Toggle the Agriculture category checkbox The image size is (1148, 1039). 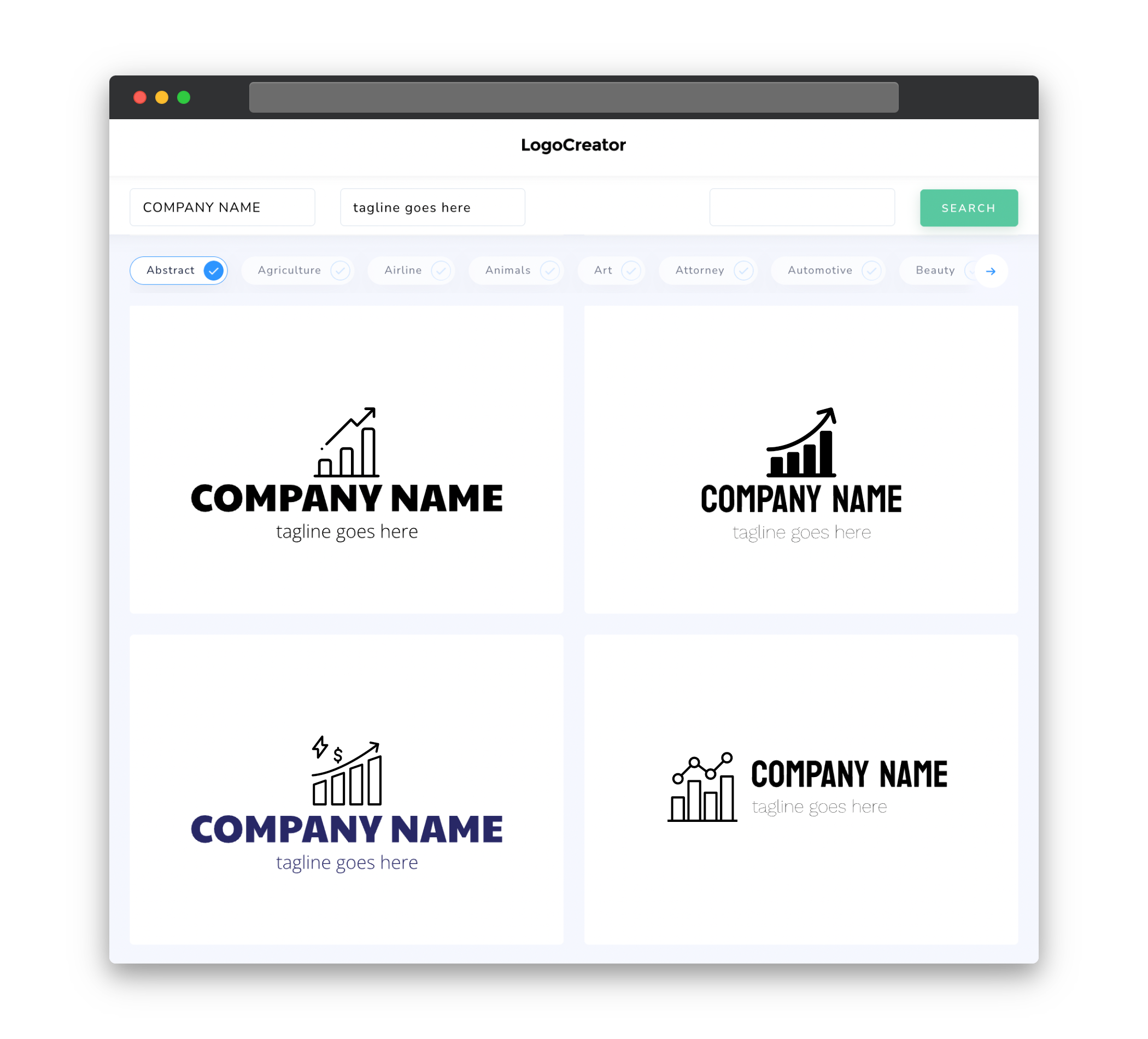(x=339, y=270)
